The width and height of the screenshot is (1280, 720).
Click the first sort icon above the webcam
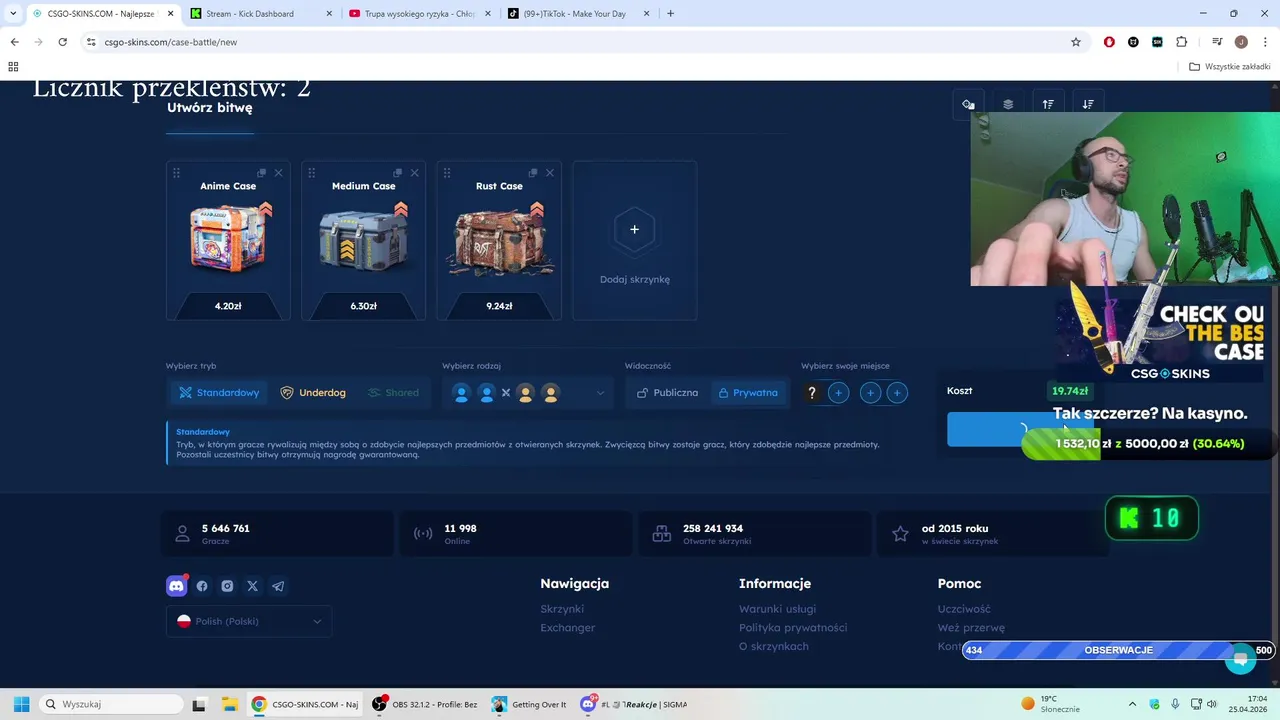[968, 104]
